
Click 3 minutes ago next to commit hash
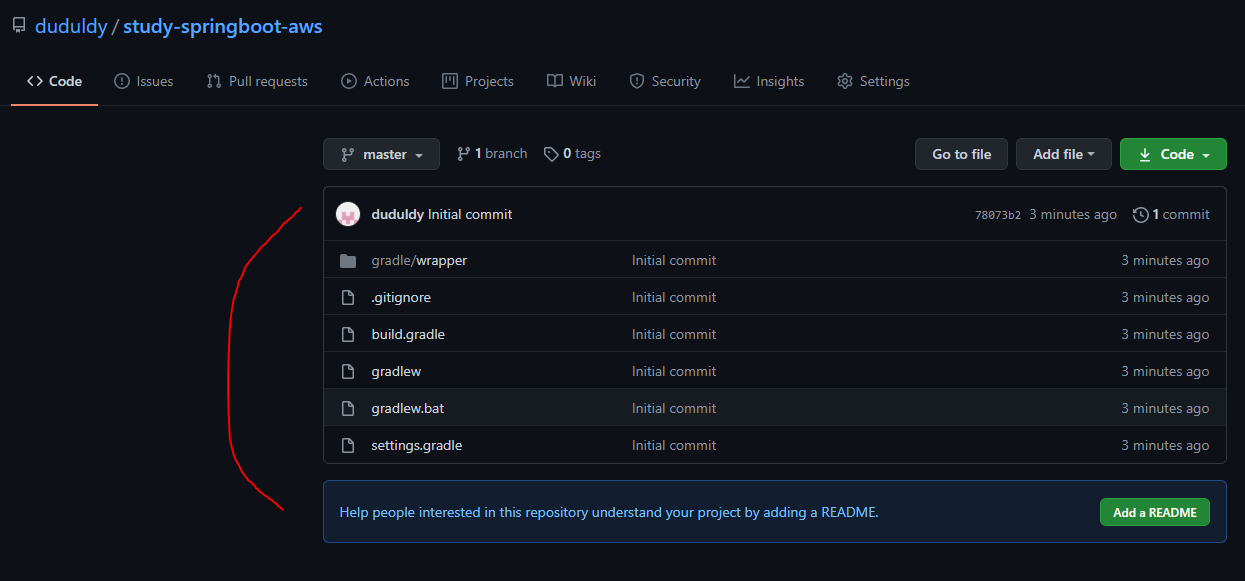point(1073,214)
